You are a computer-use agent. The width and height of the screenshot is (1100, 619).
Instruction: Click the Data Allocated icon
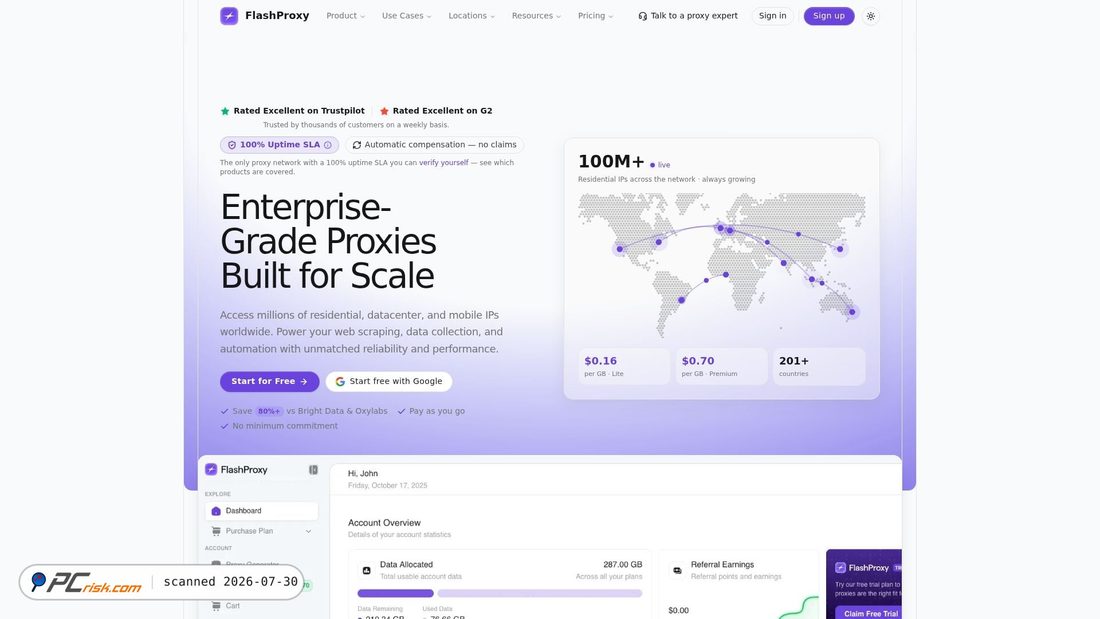point(366,571)
